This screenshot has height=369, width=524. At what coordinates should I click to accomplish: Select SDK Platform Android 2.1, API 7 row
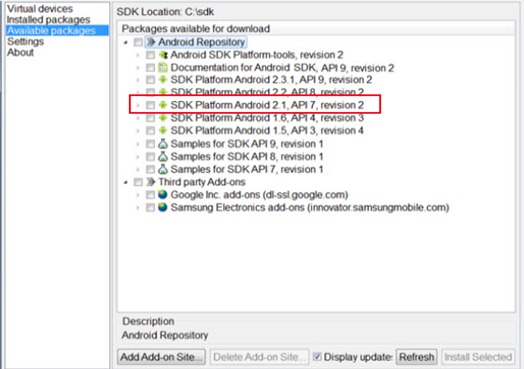click(x=267, y=105)
